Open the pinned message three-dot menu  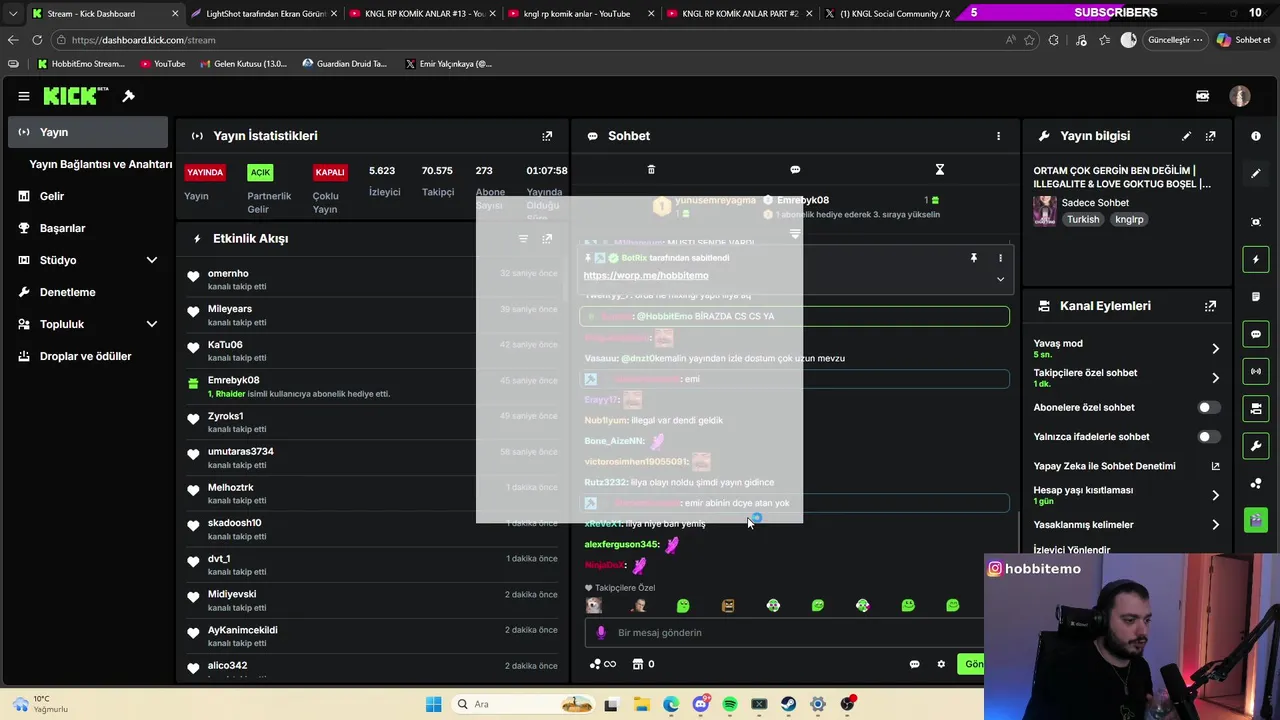click(1000, 258)
